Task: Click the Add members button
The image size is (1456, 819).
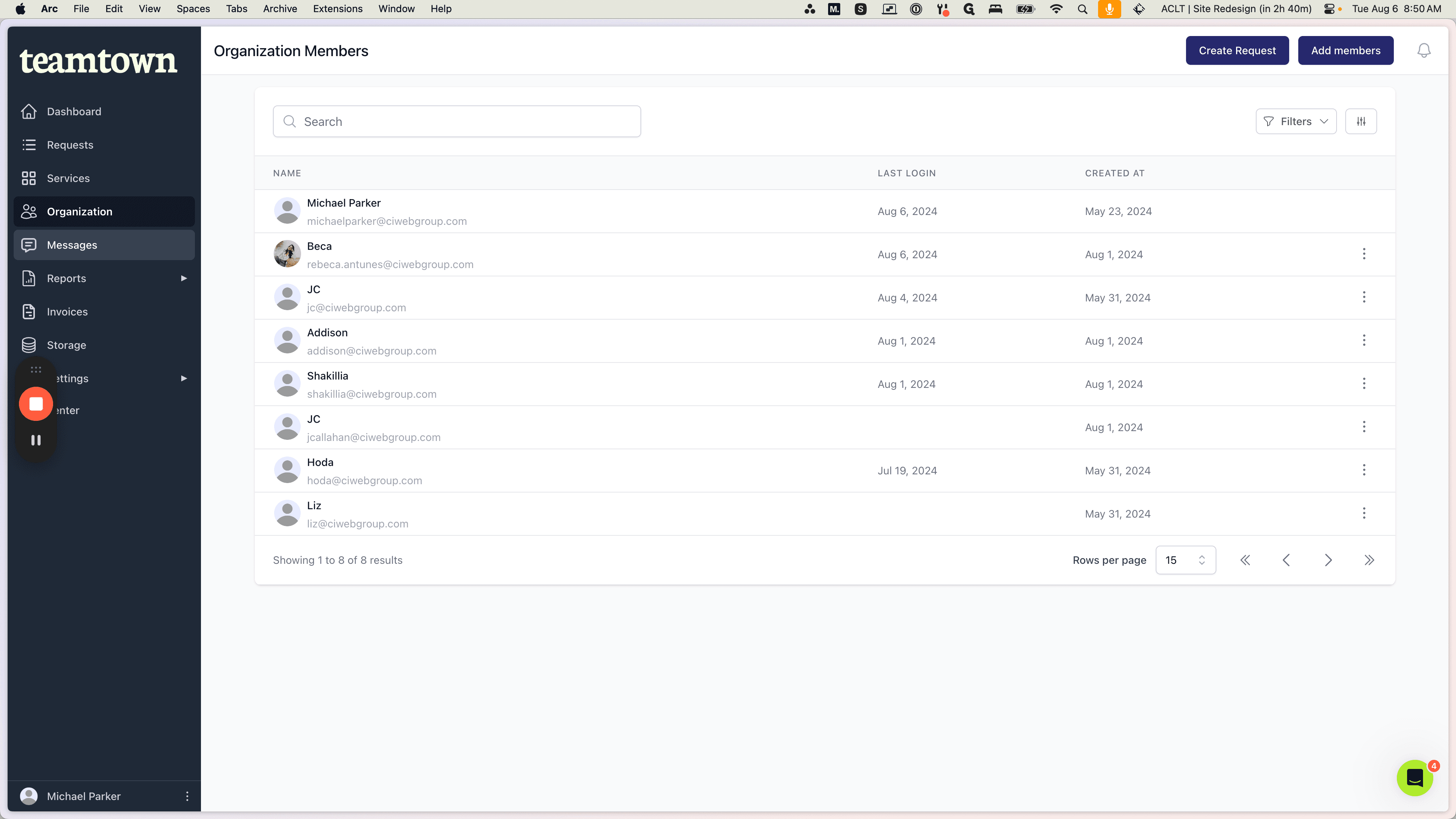Action: click(1346, 50)
